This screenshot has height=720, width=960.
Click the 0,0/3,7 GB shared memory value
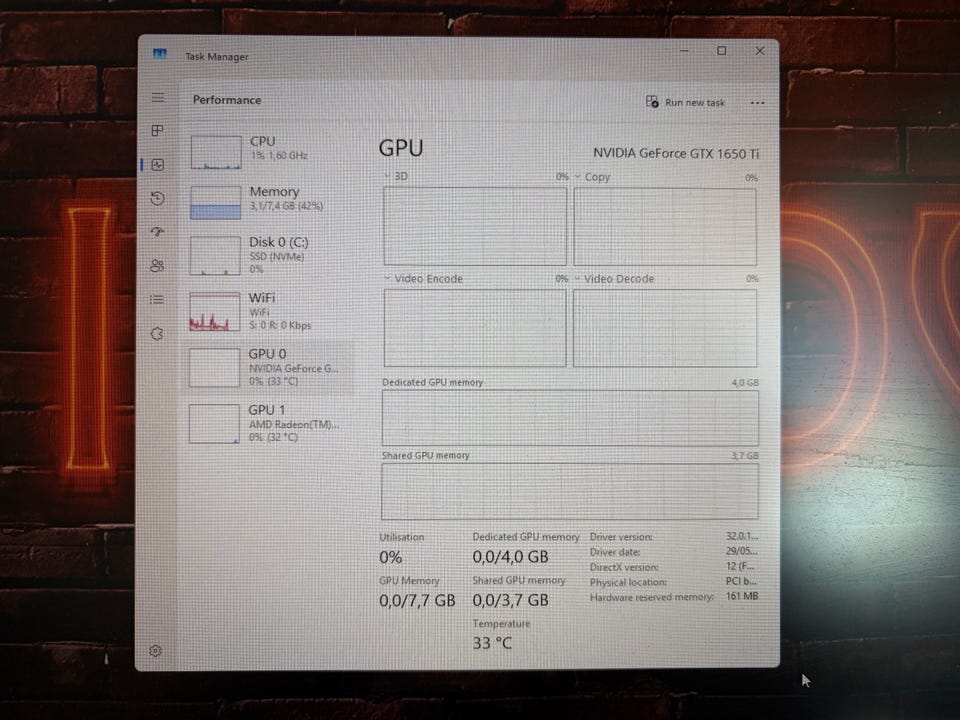(x=510, y=600)
